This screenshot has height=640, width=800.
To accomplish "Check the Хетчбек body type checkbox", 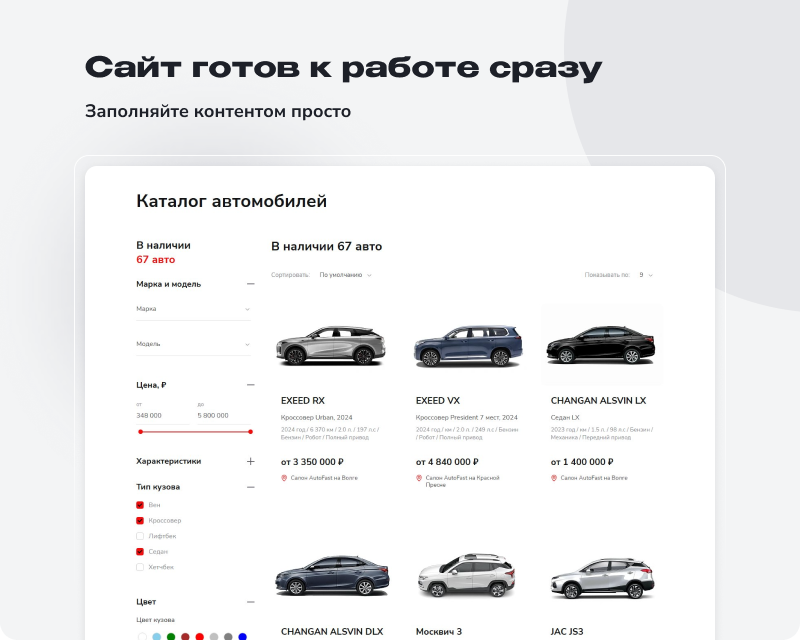I will [x=140, y=567].
